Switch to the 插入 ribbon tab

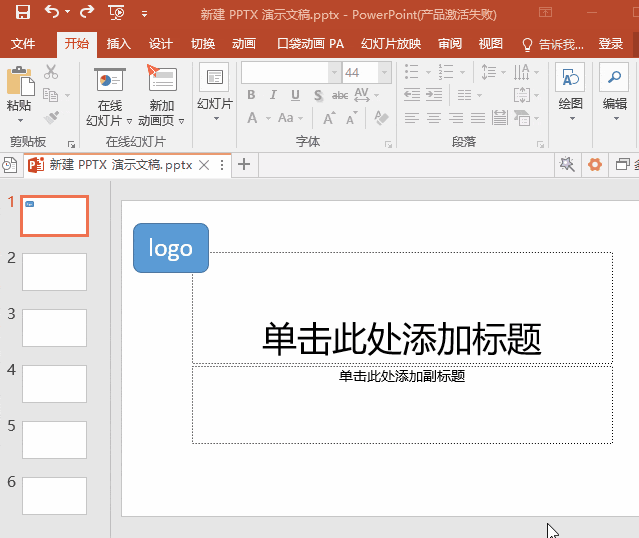(119, 44)
